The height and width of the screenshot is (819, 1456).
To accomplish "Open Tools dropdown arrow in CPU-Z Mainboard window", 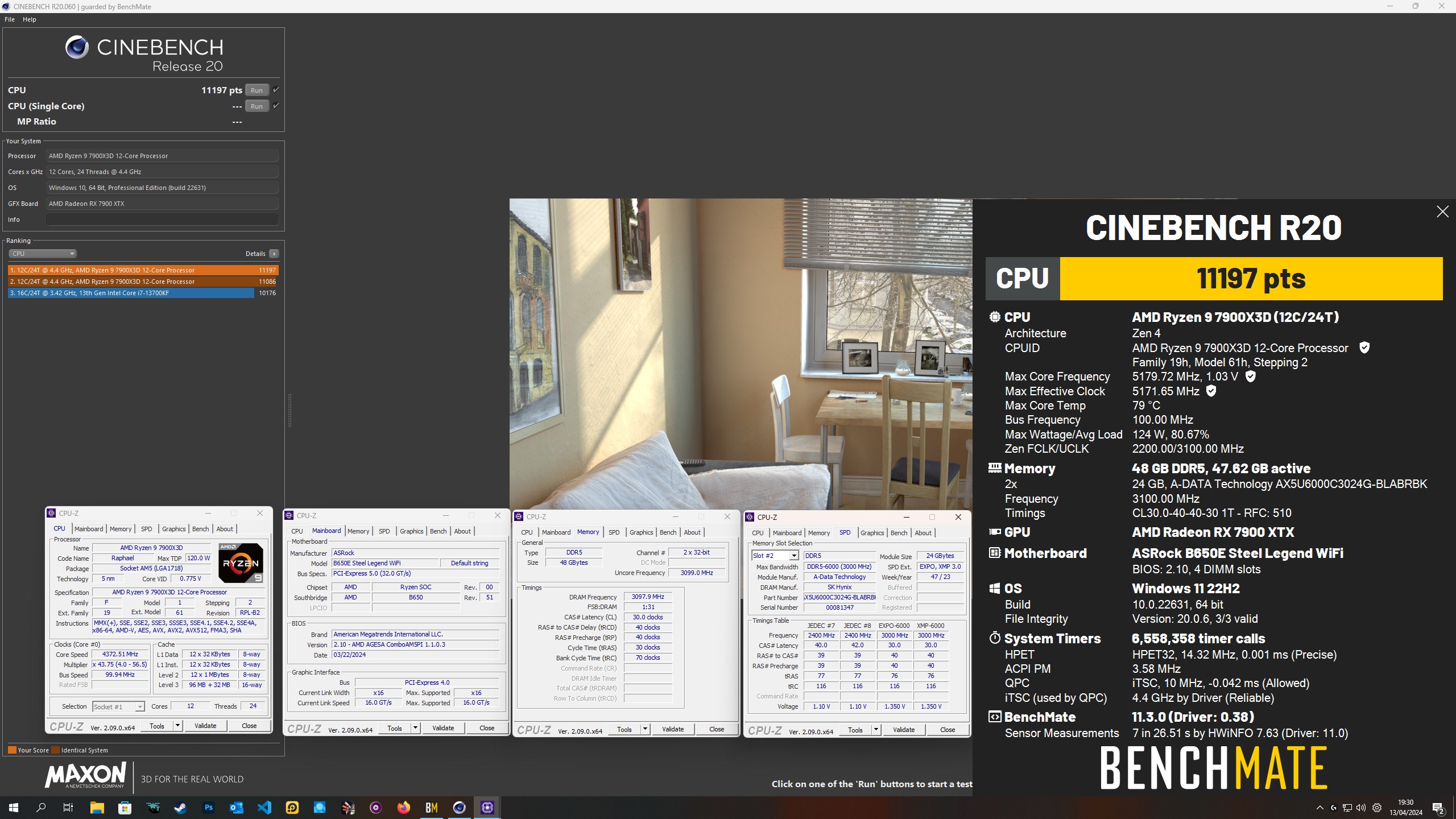I will click(415, 728).
